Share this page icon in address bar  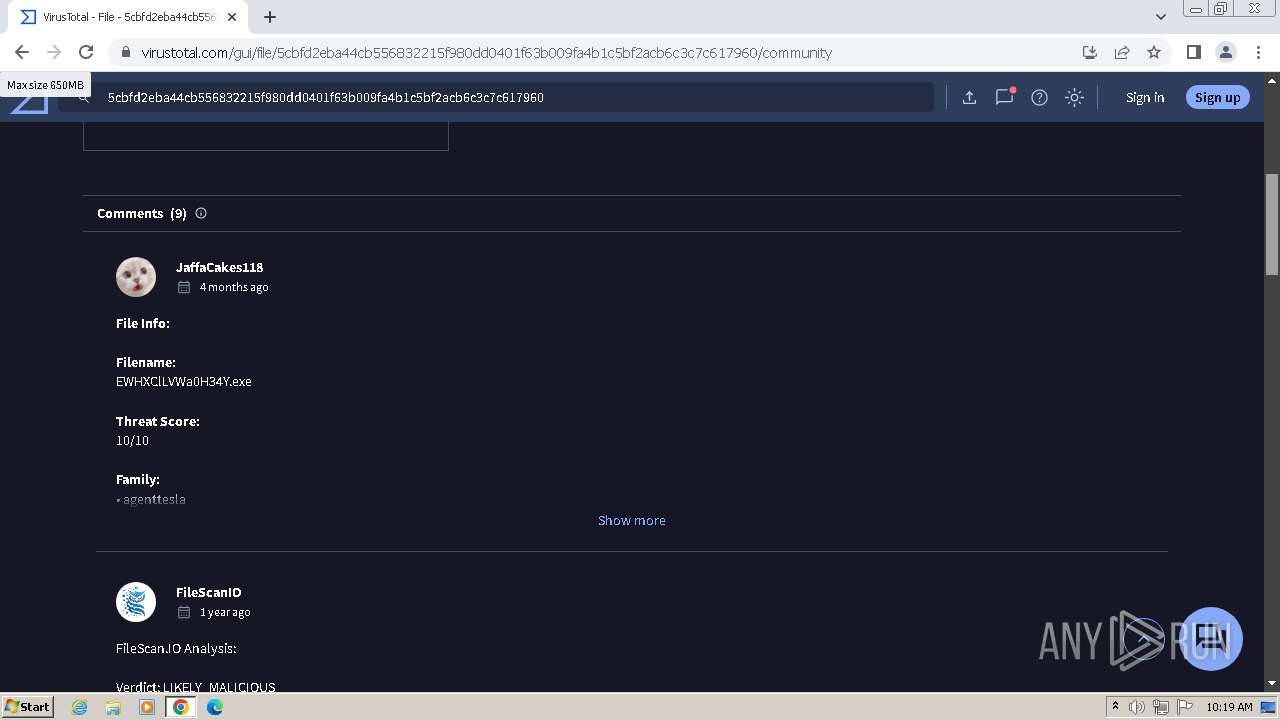pos(1122,52)
